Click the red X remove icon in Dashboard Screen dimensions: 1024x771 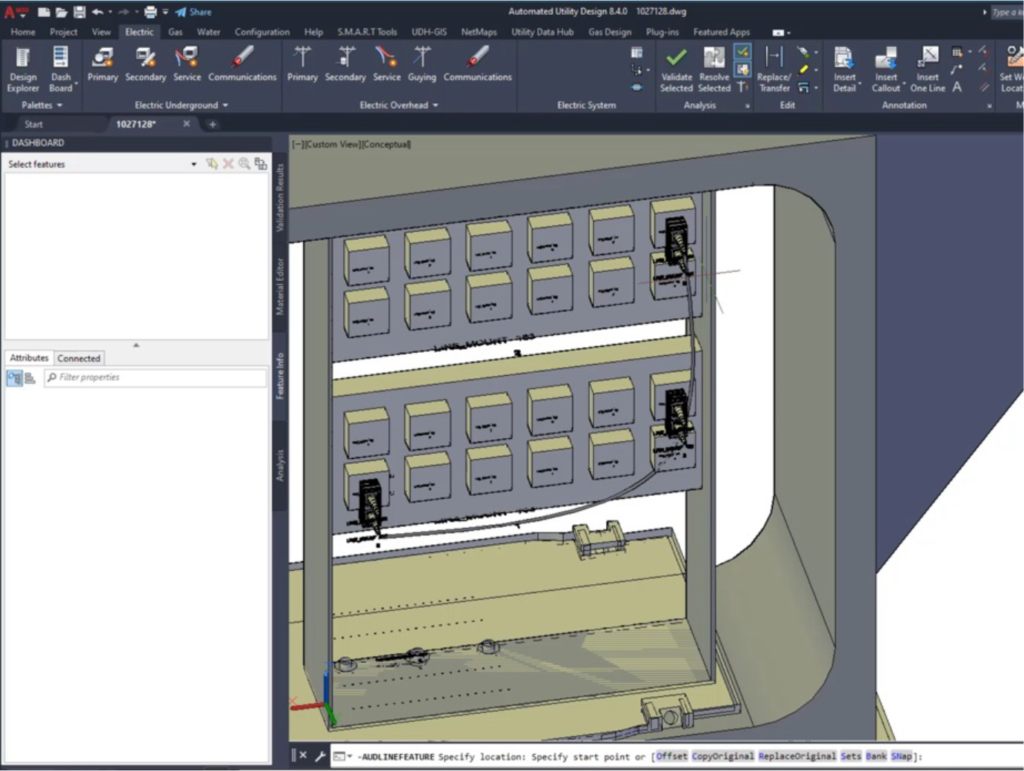(x=228, y=164)
